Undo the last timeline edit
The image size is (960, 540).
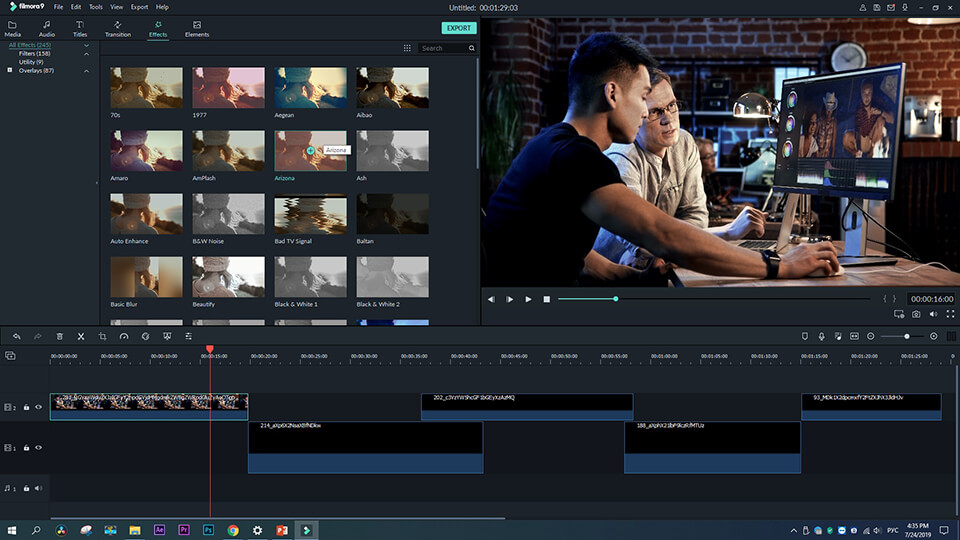point(17,336)
